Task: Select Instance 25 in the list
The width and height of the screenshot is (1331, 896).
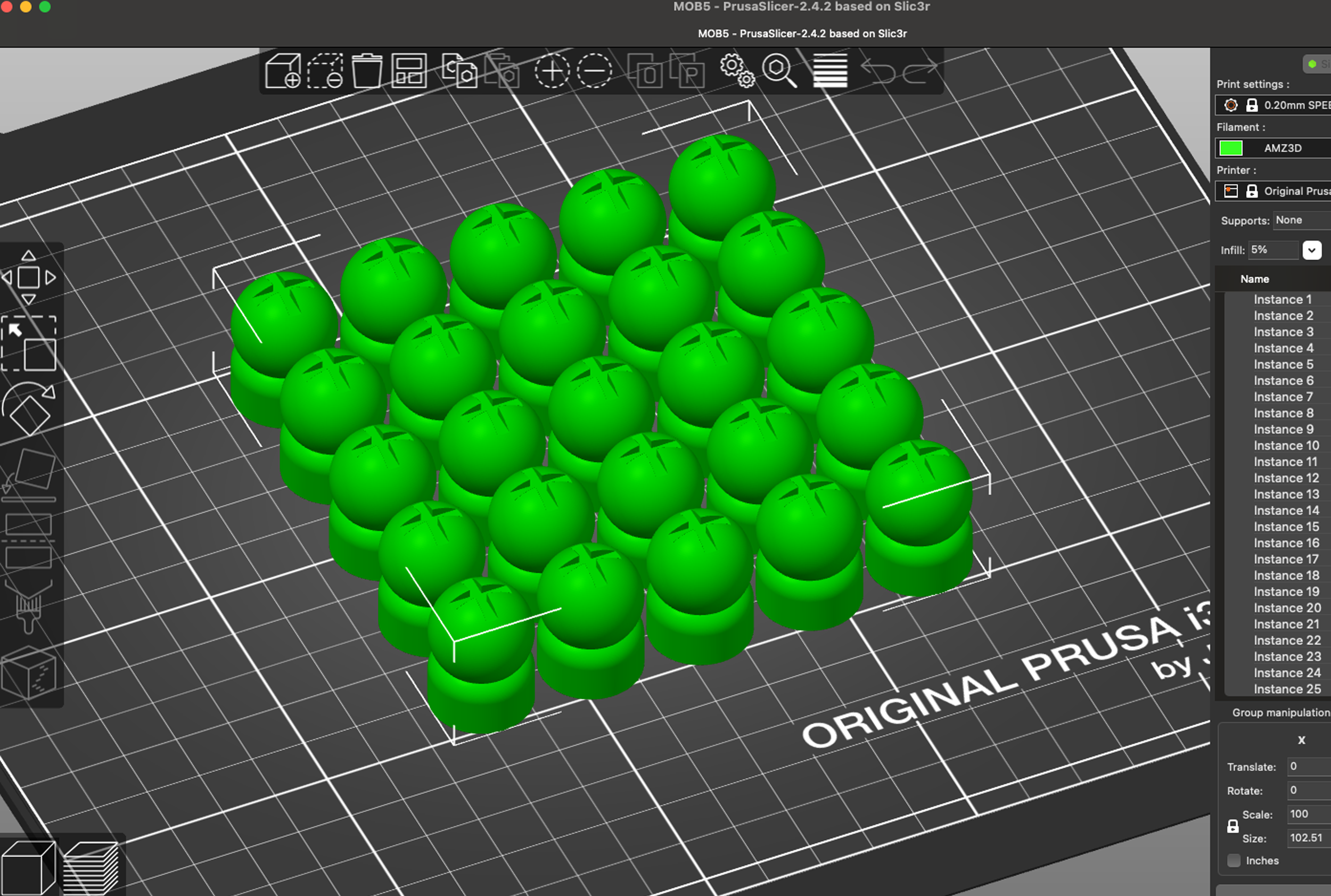Action: tap(1287, 689)
